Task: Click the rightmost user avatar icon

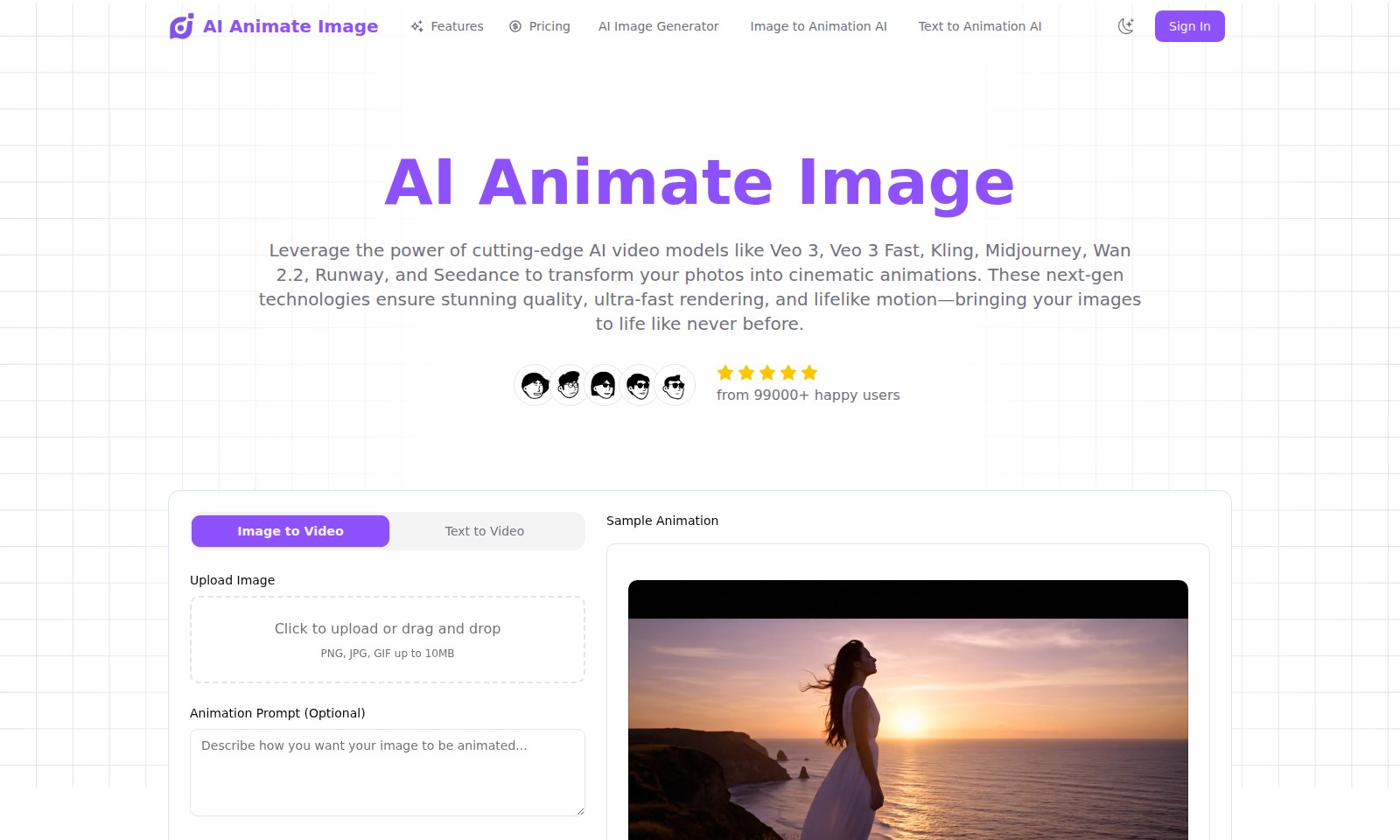Action: tap(674, 385)
